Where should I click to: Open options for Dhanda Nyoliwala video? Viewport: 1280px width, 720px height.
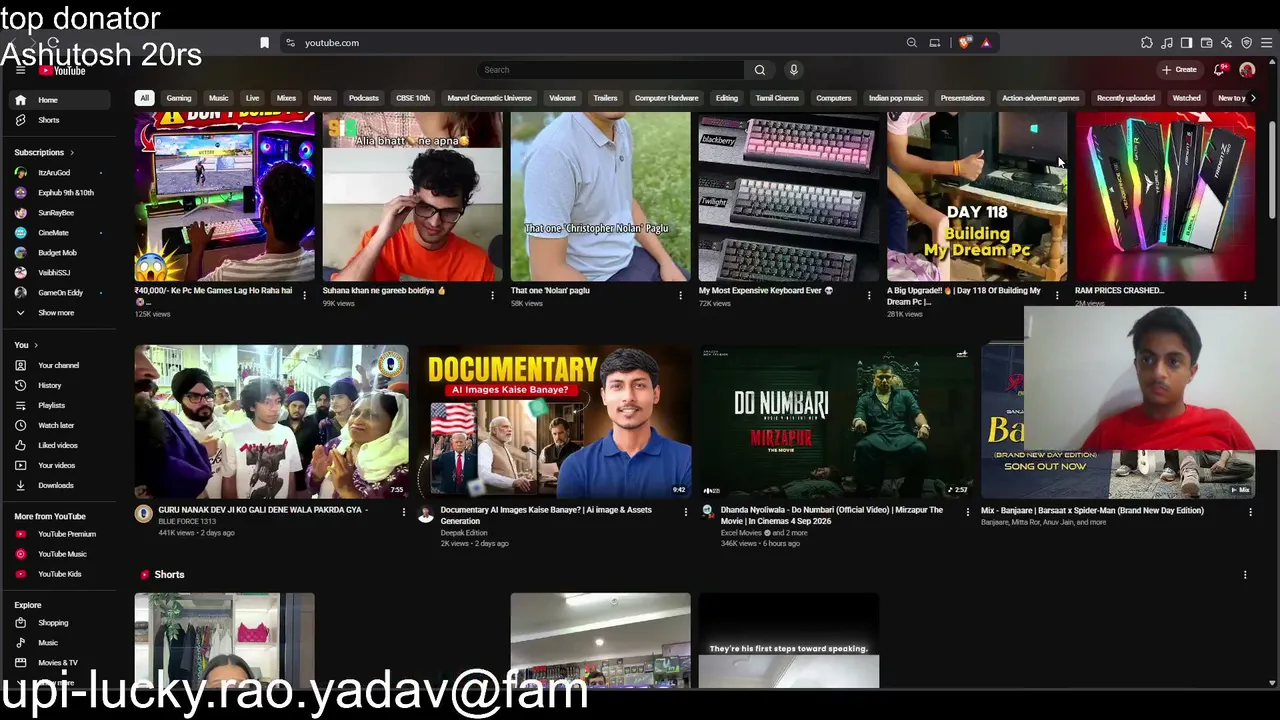point(967,512)
